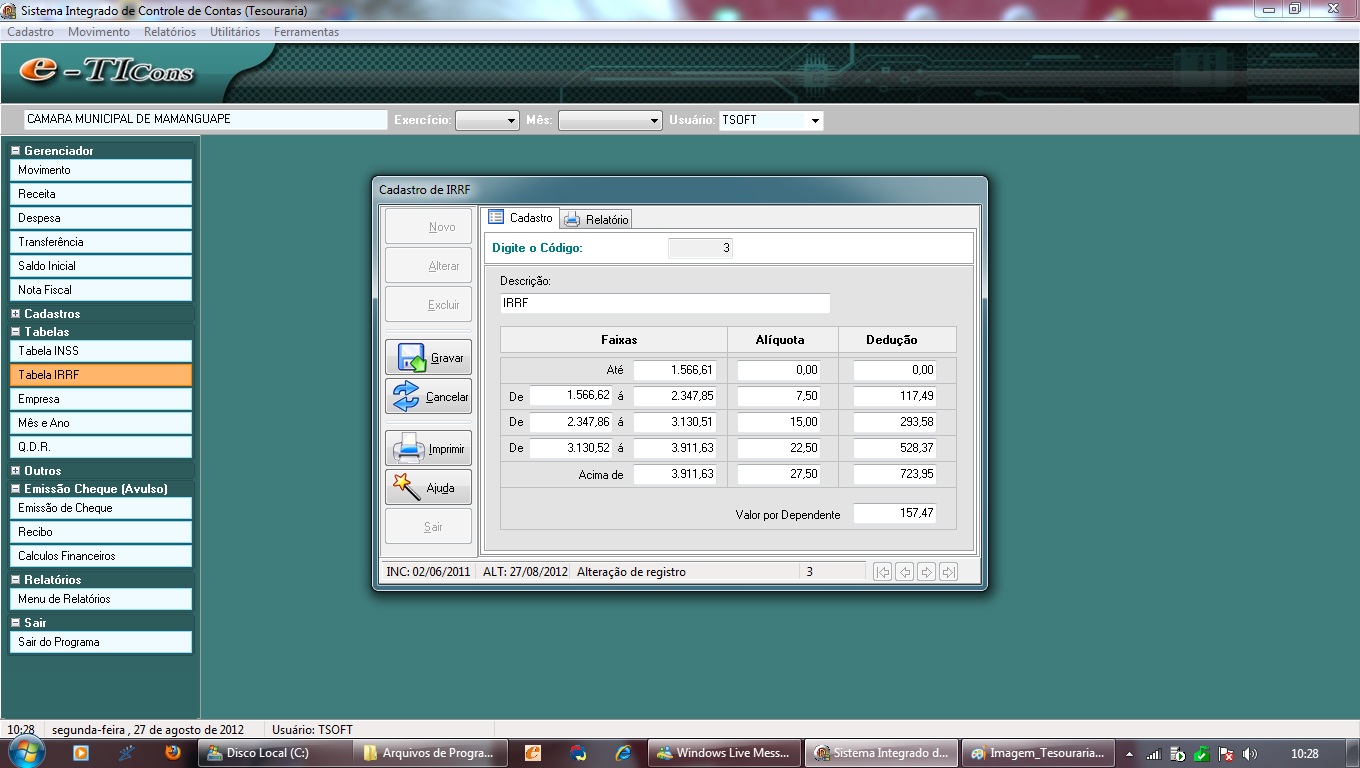The height and width of the screenshot is (768, 1360).
Task: Click the Imprimir printer button
Action: click(x=428, y=449)
